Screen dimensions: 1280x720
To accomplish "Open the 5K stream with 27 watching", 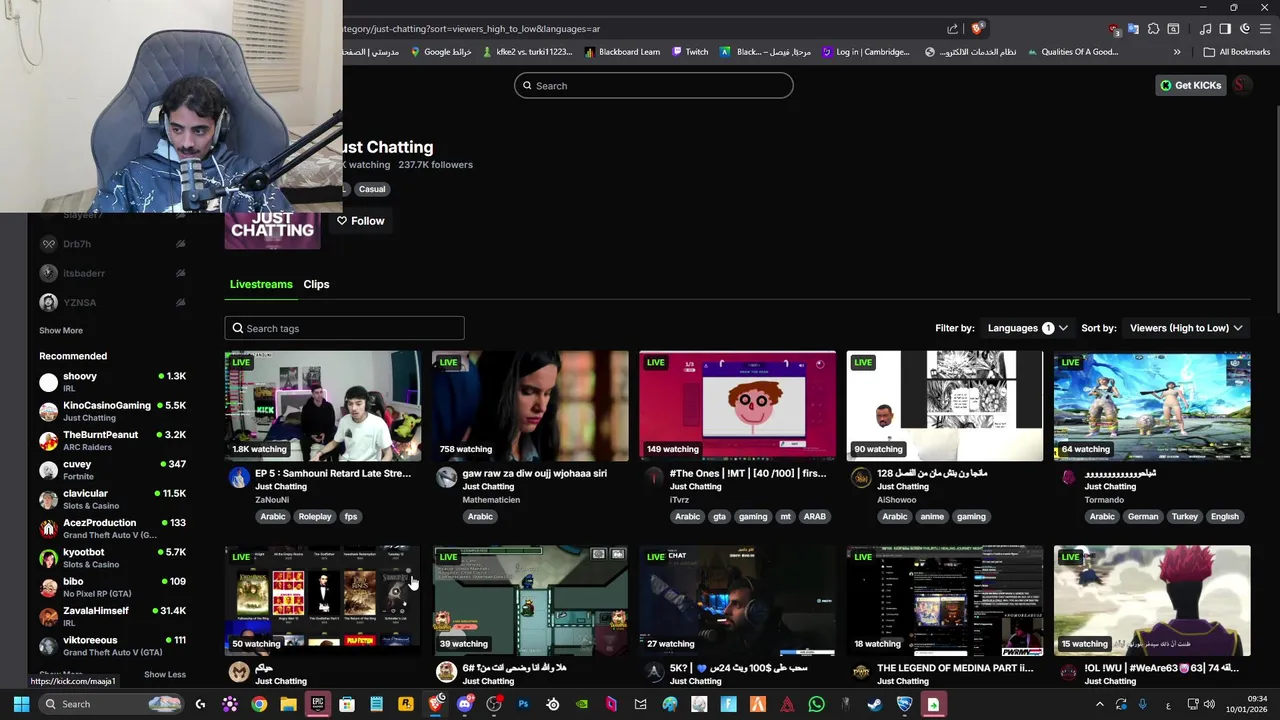I will [737, 601].
